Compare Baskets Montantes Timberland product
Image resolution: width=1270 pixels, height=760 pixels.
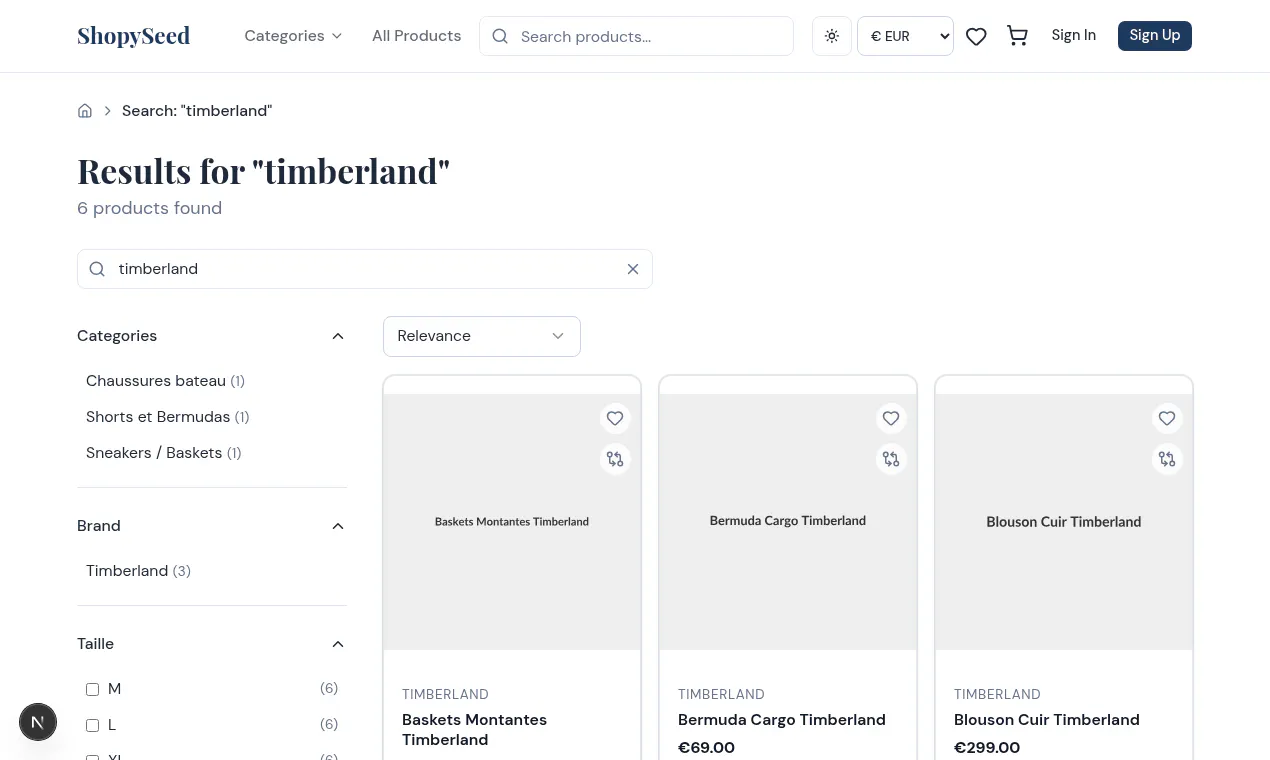[x=615, y=459]
